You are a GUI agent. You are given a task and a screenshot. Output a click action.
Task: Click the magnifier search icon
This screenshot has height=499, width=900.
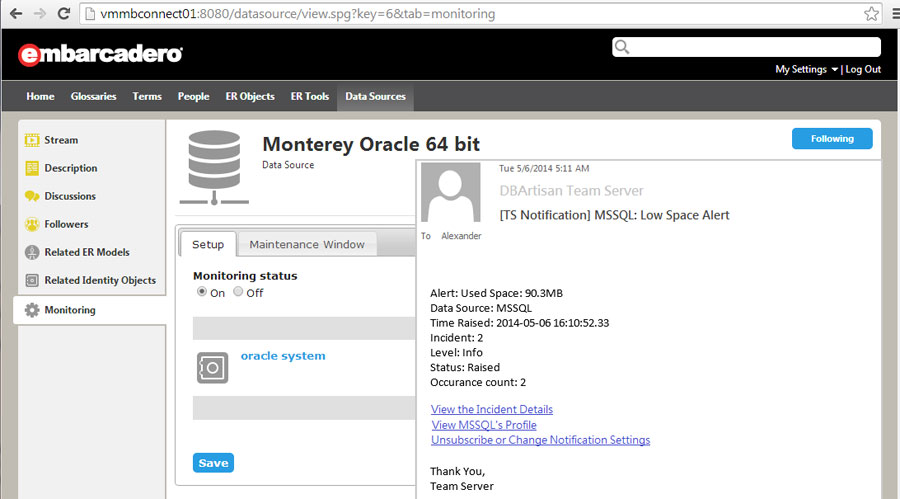point(622,47)
